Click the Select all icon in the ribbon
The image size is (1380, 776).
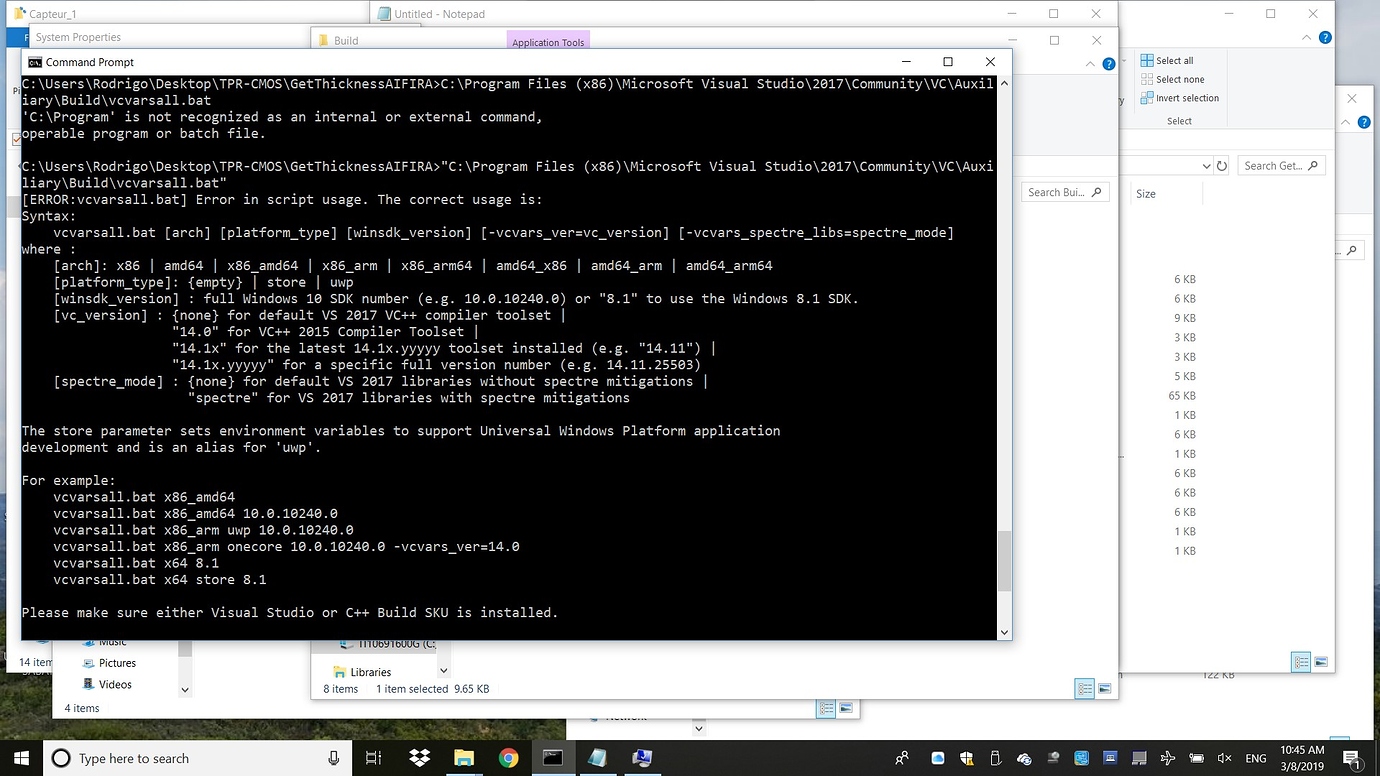(1147, 60)
